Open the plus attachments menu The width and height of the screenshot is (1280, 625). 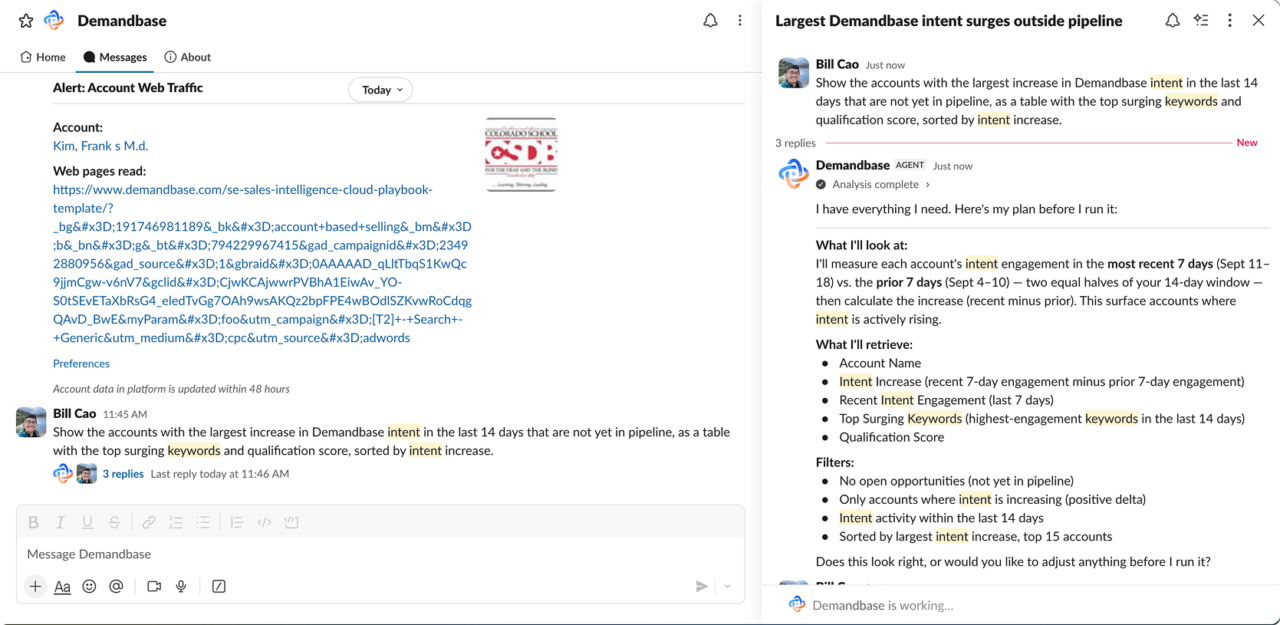(x=35, y=587)
